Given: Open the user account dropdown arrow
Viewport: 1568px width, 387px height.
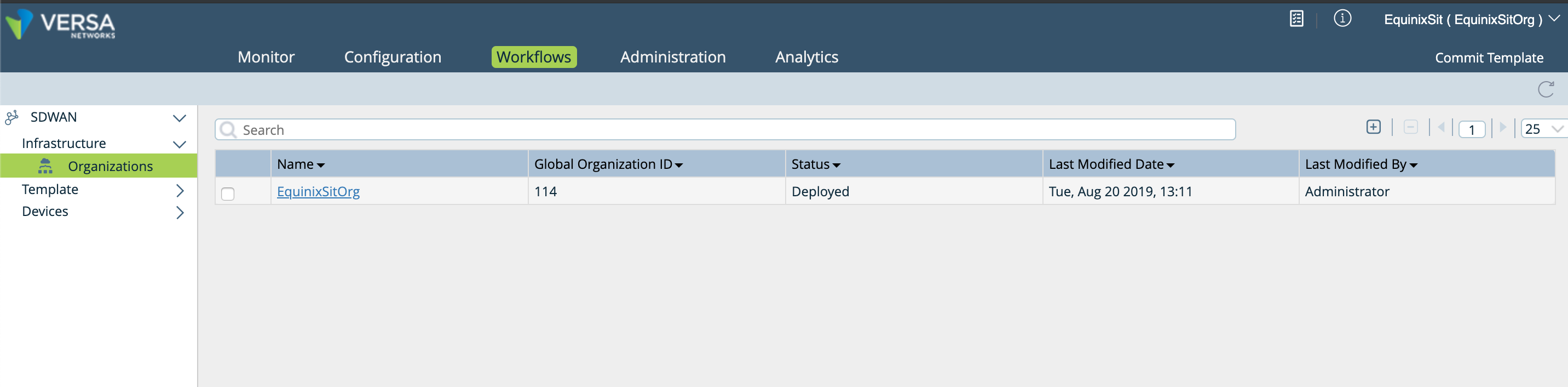Looking at the screenshot, I should [1554, 18].
